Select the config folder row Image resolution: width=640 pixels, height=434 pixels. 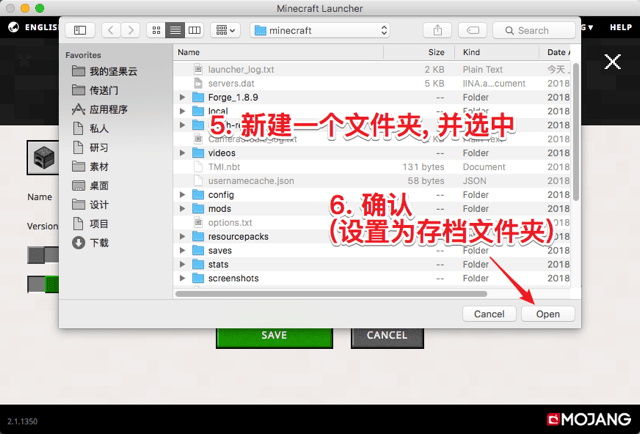coord(373,195)
